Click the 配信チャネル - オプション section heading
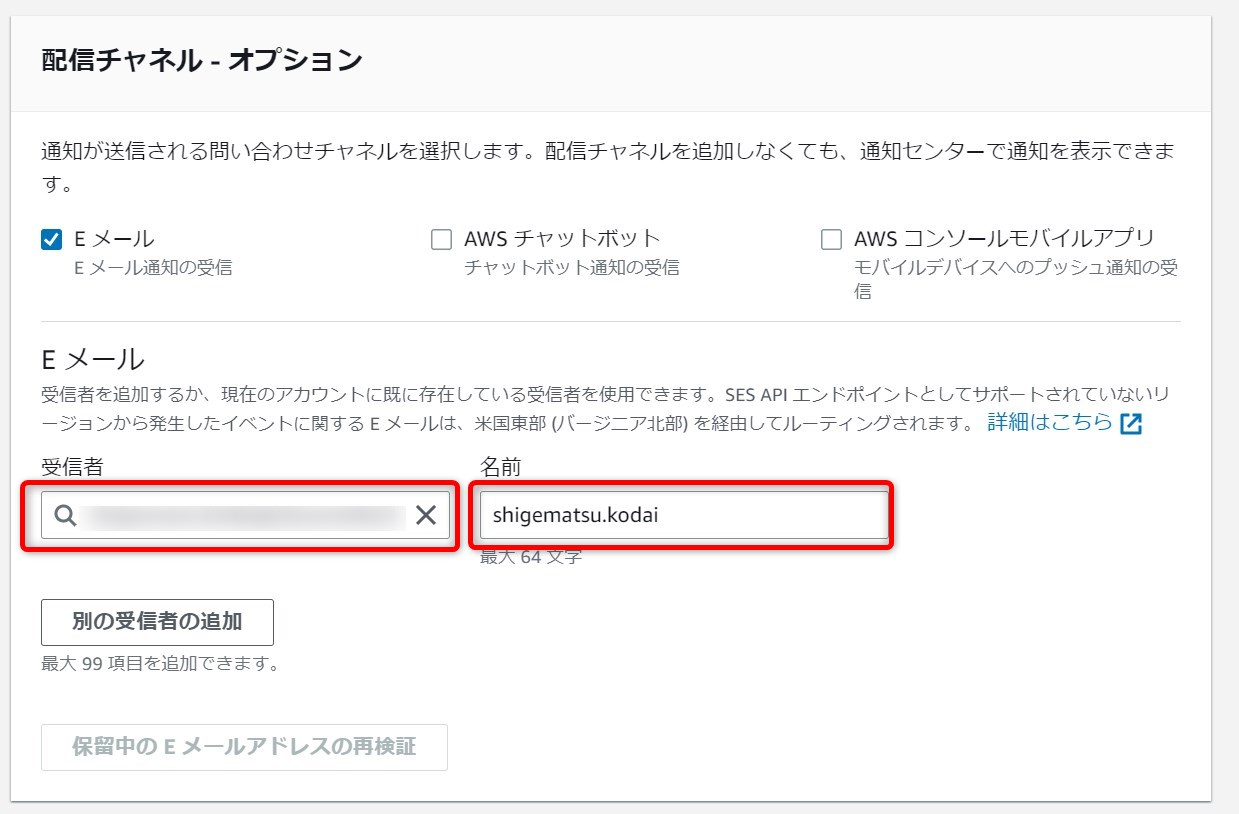The width and height of the screenshot is (1239, 814). 192,59
